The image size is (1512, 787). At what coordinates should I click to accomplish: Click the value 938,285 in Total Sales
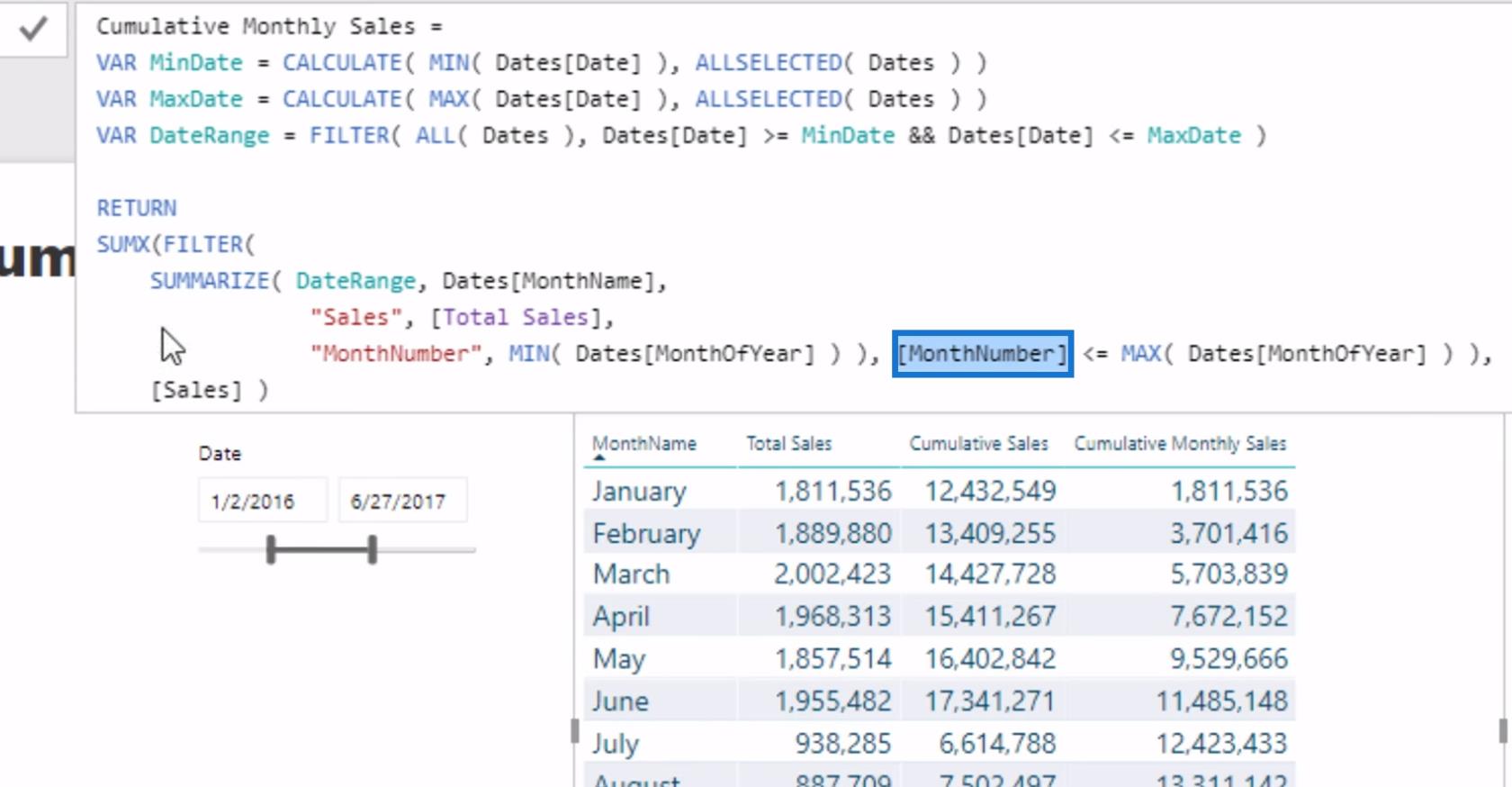843,744
